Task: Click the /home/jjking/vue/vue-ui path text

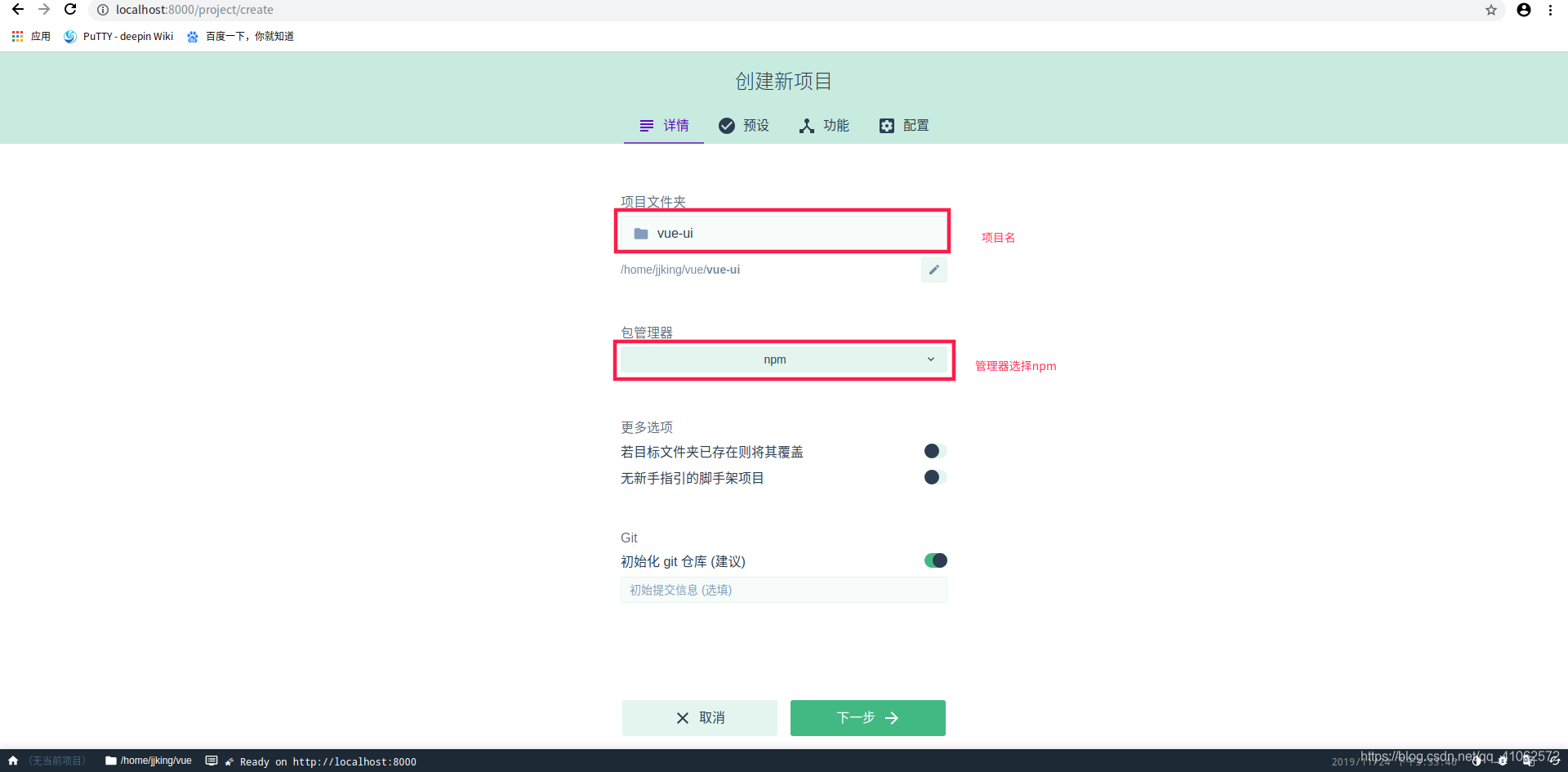Action: 680,270
